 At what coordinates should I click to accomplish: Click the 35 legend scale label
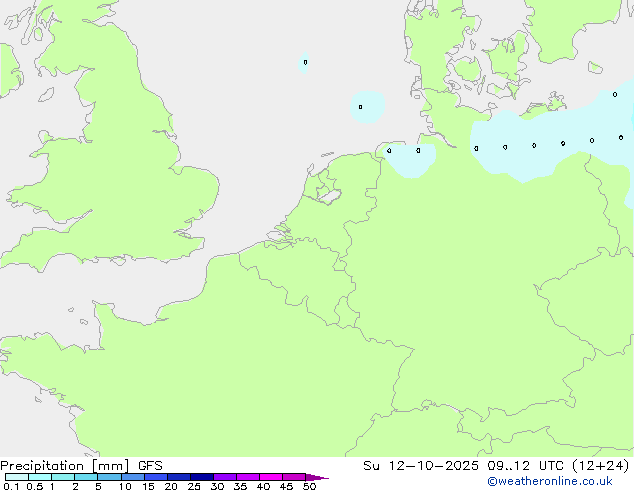(240, 486)
